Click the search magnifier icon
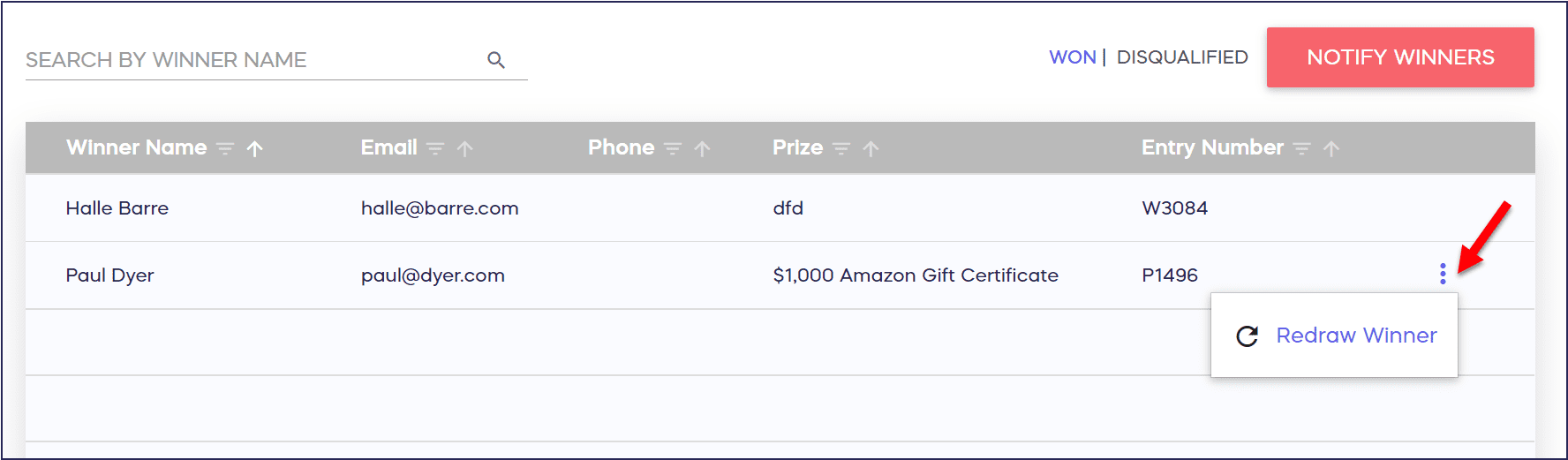 click(496, 60)
